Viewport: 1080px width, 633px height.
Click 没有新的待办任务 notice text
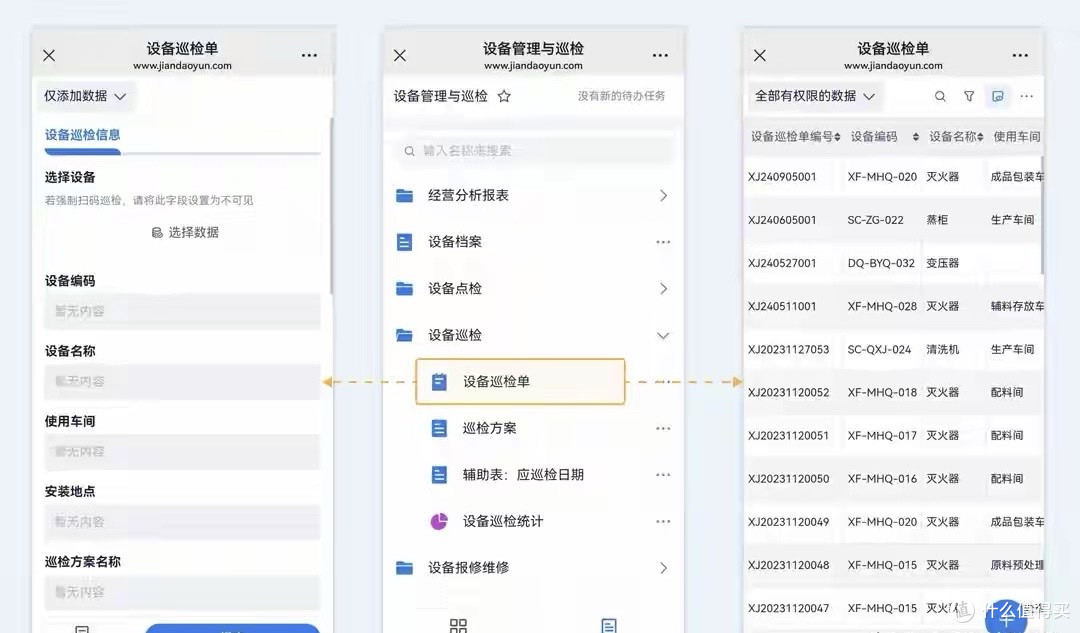[x=621, y=96]
